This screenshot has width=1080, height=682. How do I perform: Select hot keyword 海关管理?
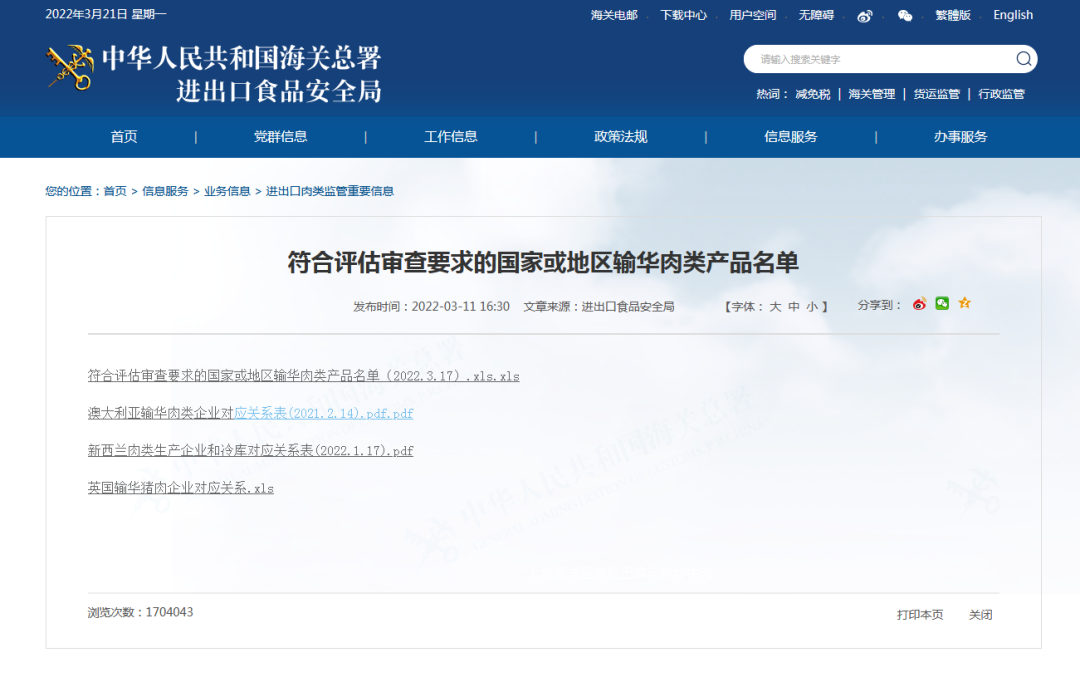872,94
